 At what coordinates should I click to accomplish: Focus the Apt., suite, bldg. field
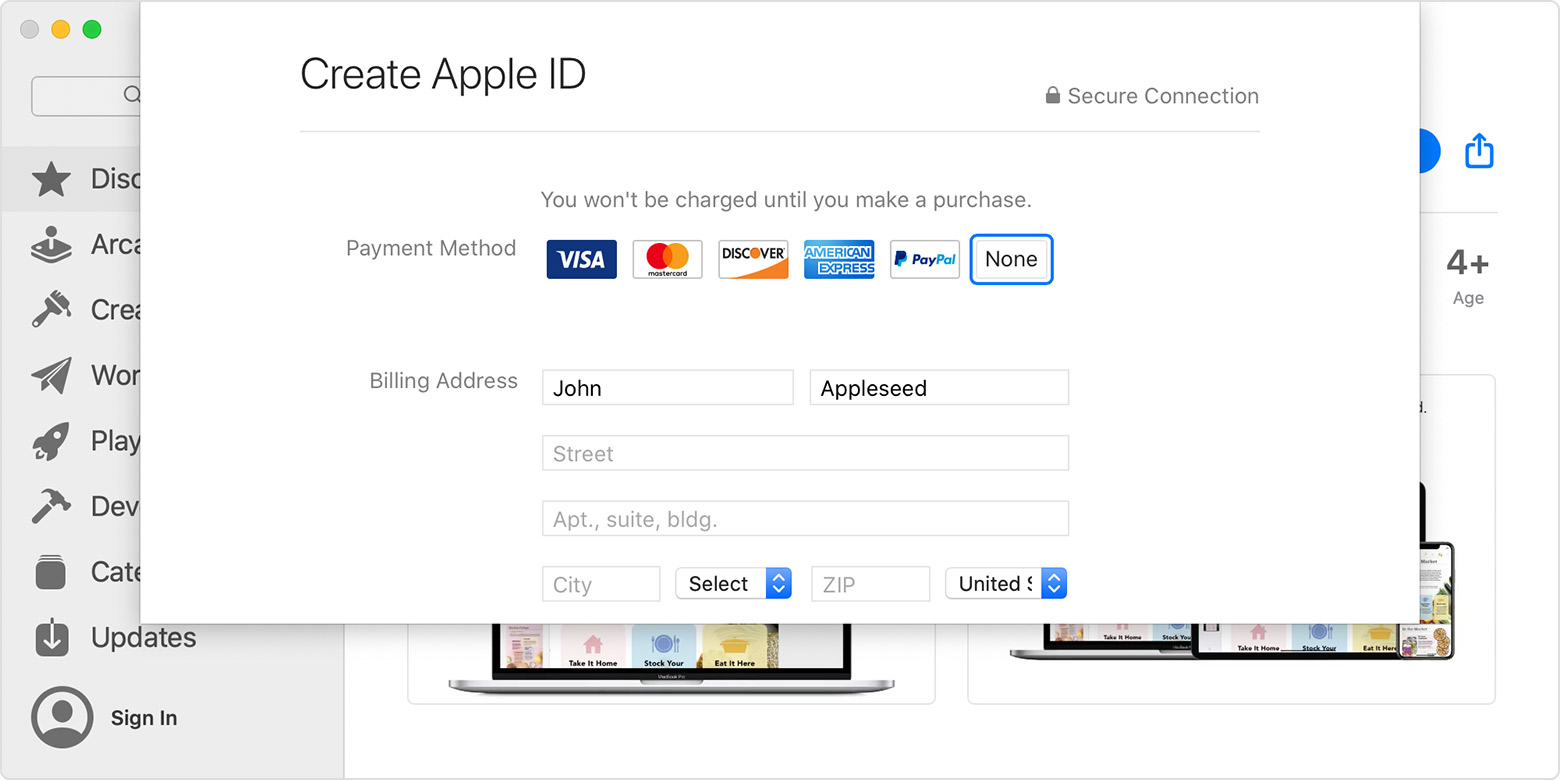click(805, 519)
